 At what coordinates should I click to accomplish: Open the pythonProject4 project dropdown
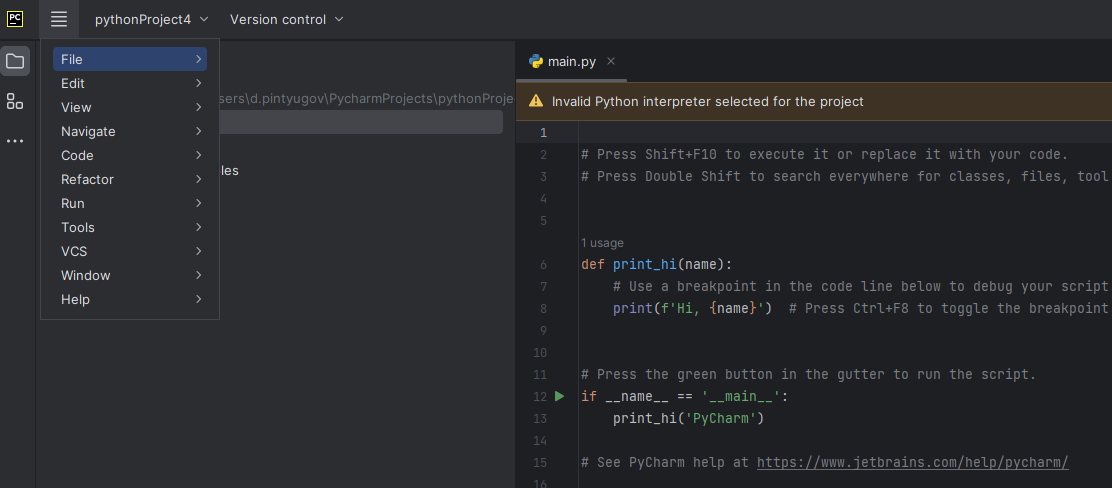pos(152,19)
